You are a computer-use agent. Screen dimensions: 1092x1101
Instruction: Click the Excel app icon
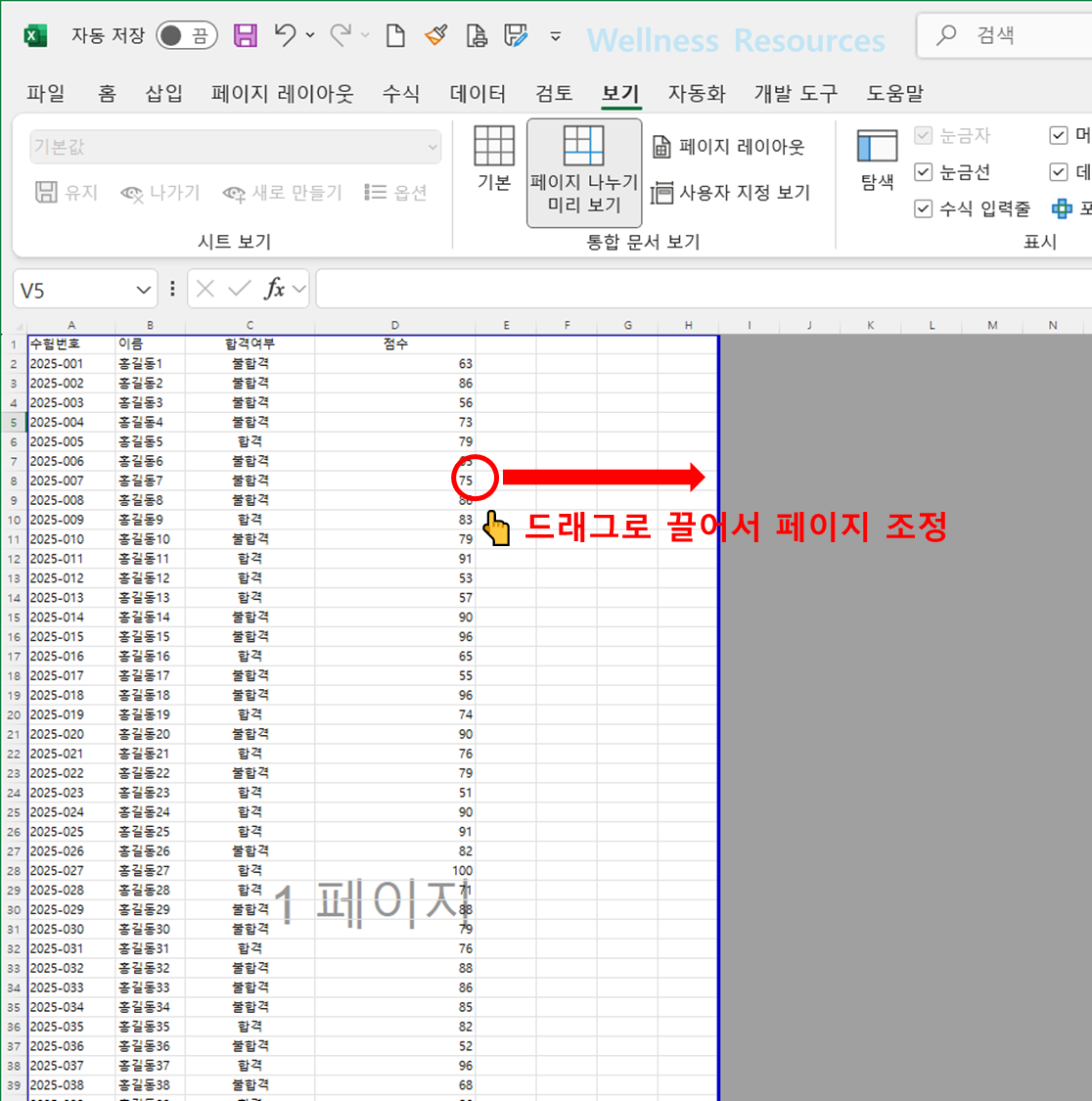click(x=35, y=35)
